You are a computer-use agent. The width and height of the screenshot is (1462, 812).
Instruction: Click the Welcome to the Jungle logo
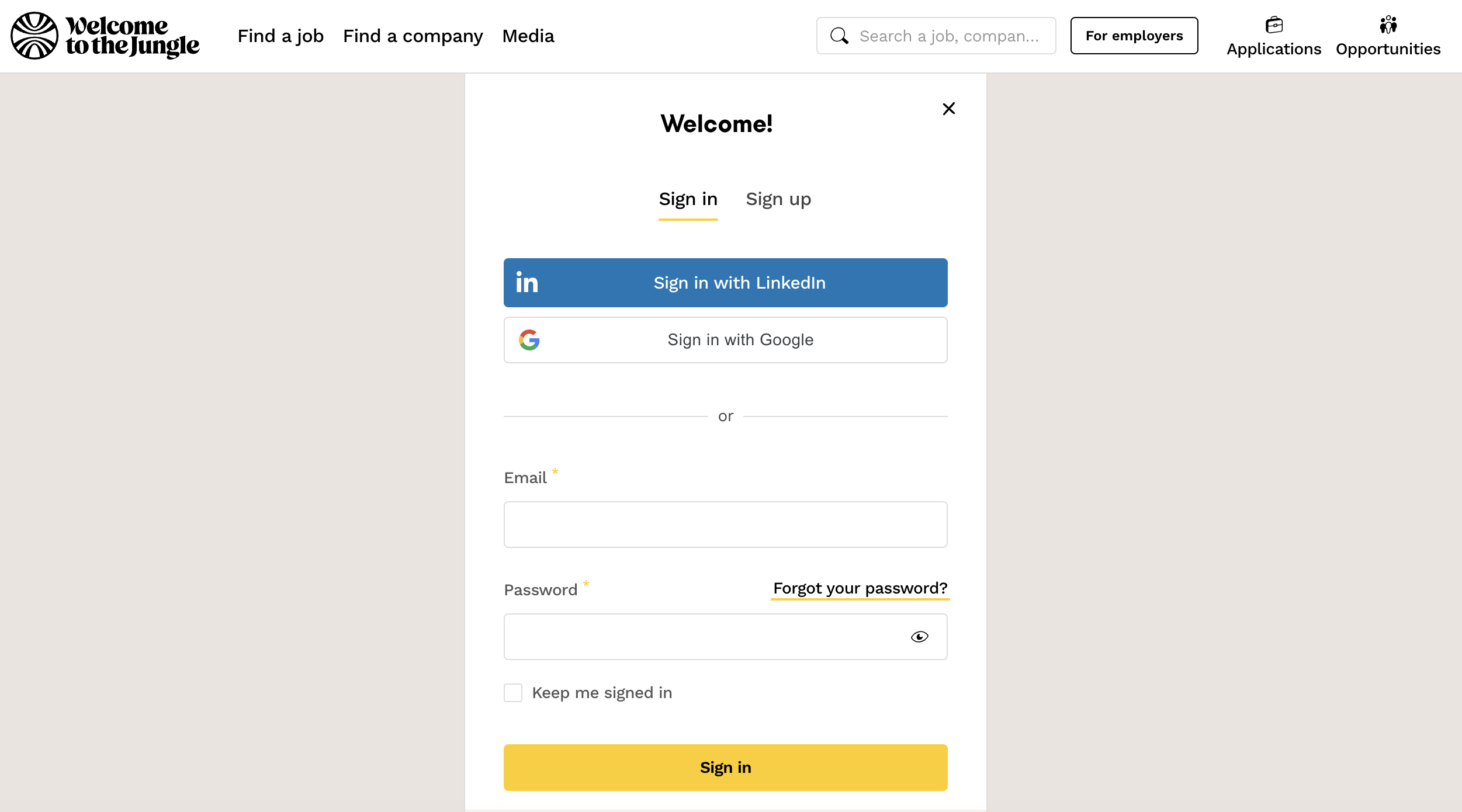pyautogui.click(x=105, y=36)
